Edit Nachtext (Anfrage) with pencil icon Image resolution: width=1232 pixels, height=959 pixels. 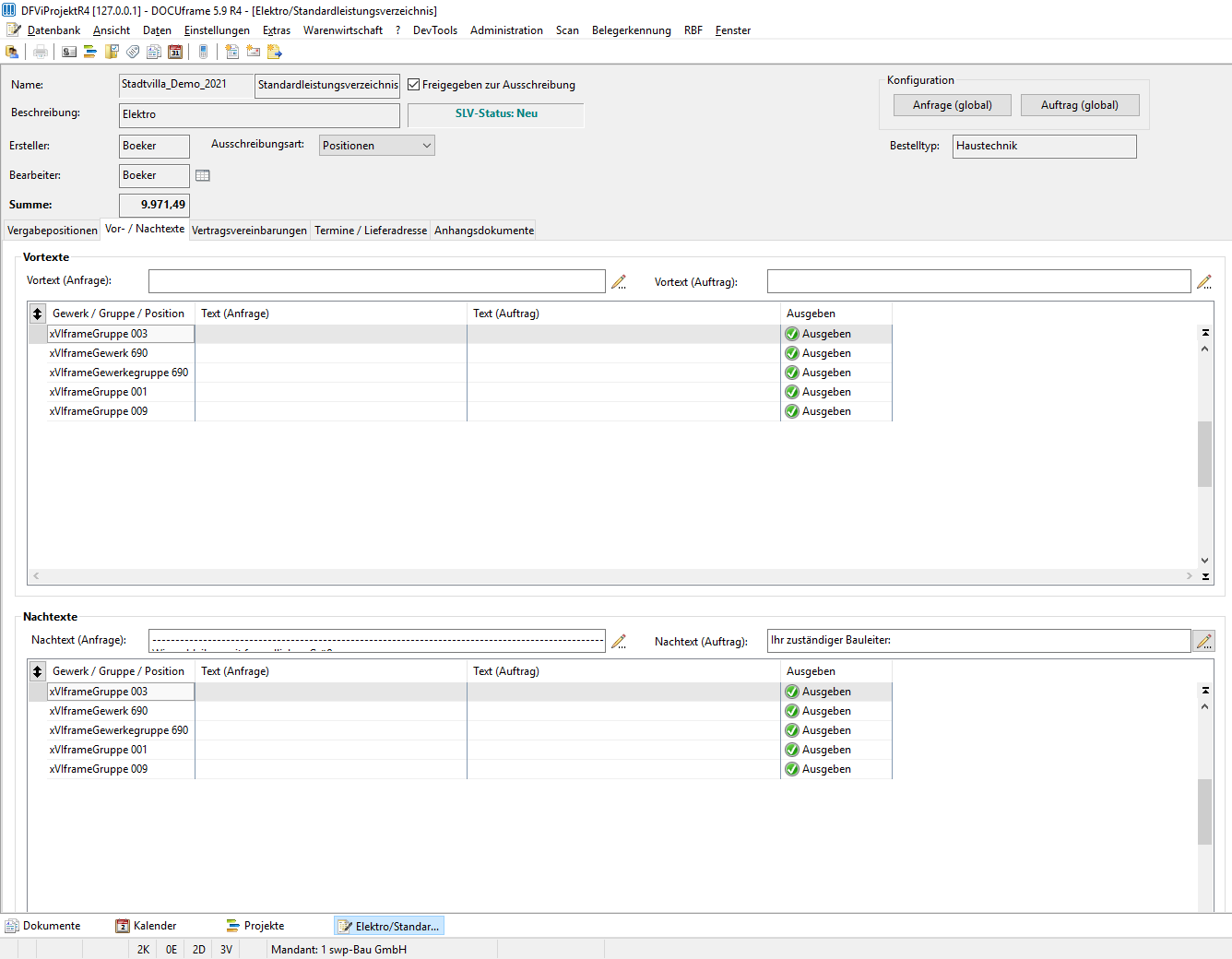click(x=619, y=641)
